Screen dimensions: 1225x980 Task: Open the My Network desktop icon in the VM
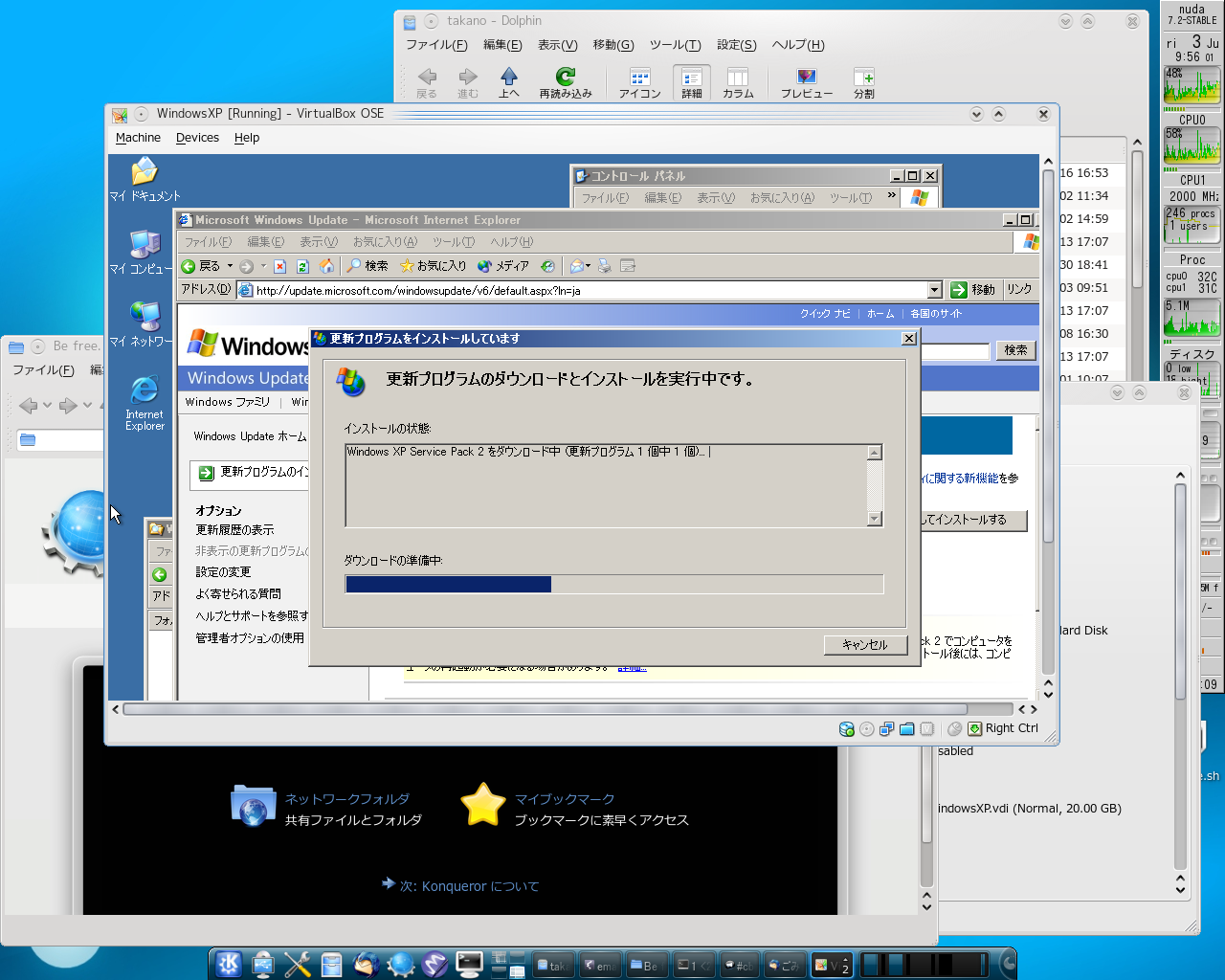[145, 324]
